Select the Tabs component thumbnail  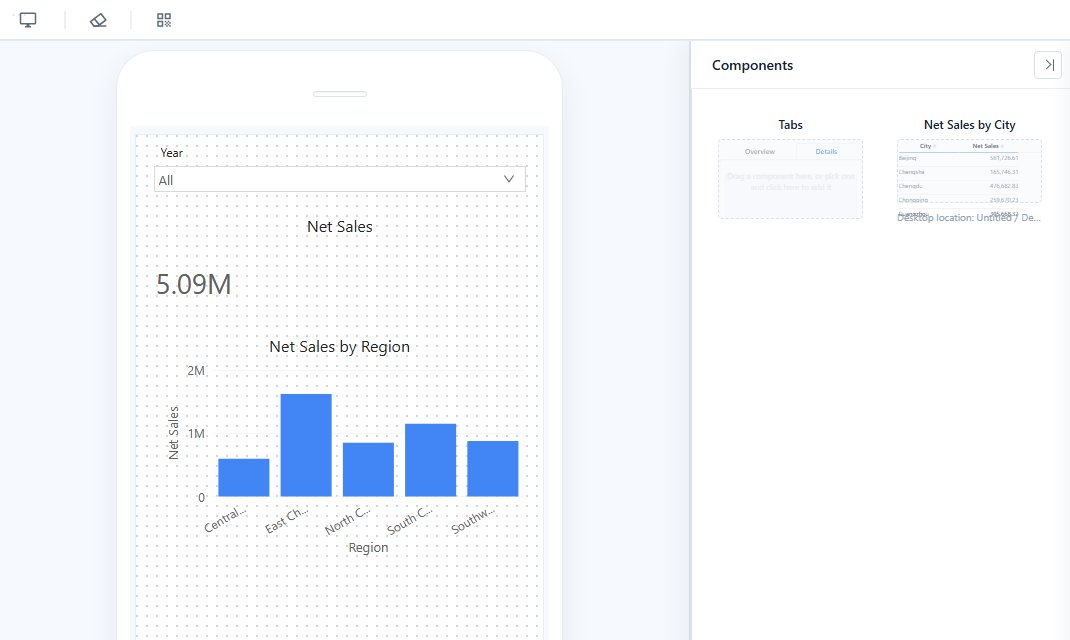(790, 179)
